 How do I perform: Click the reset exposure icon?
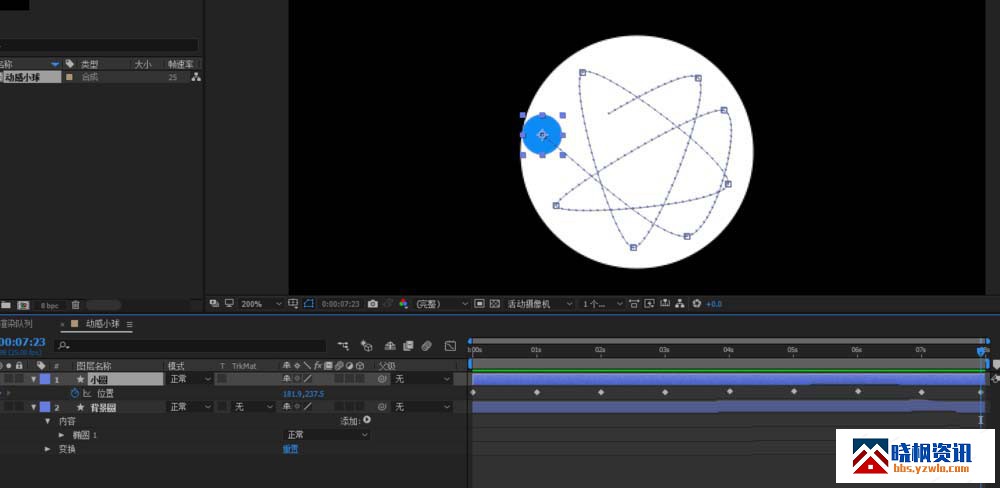(x=696, y=304)
